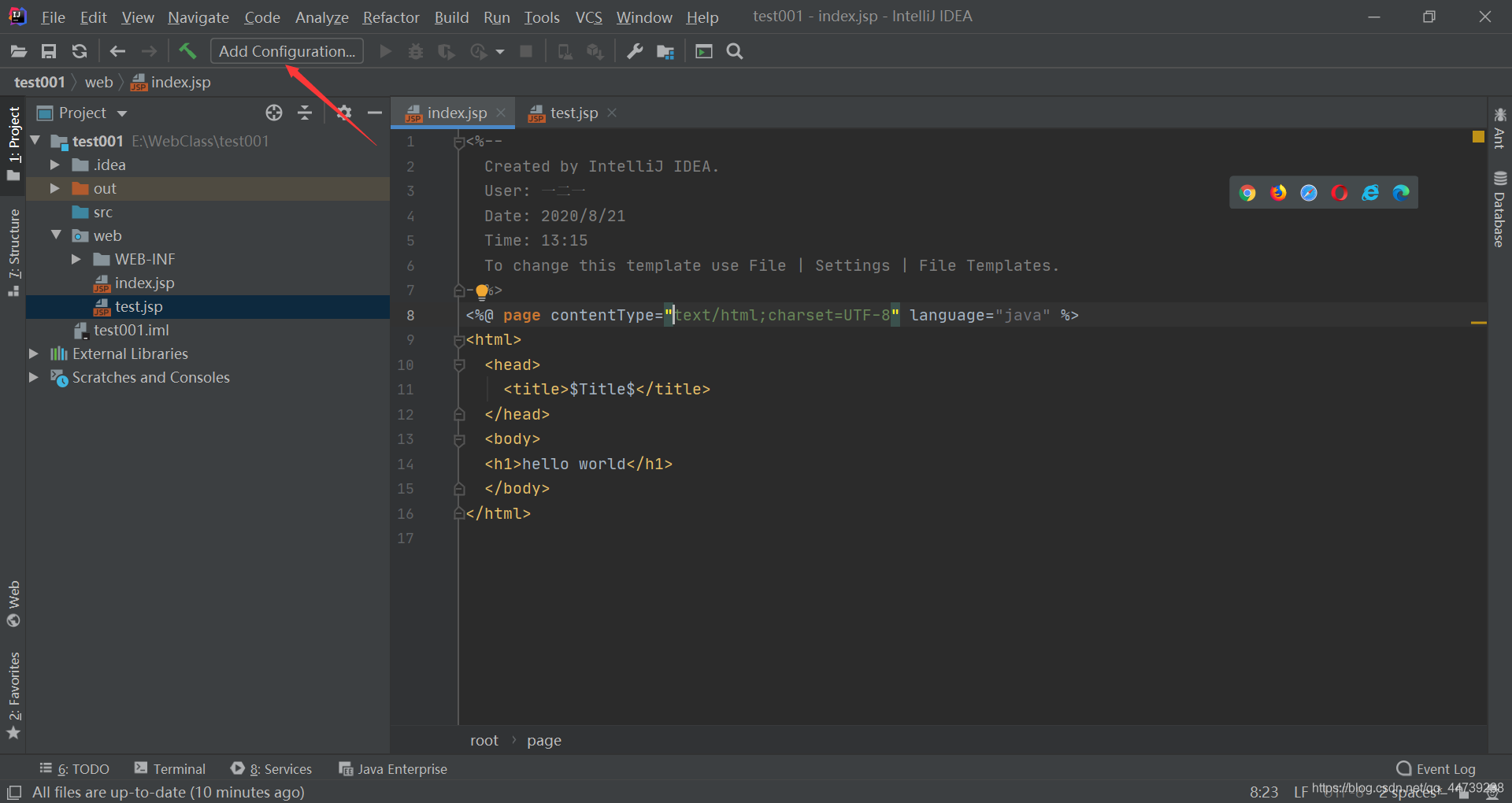
Task: Toggle the 2: Favorites tool window
Action: click(x=13, y=696)
